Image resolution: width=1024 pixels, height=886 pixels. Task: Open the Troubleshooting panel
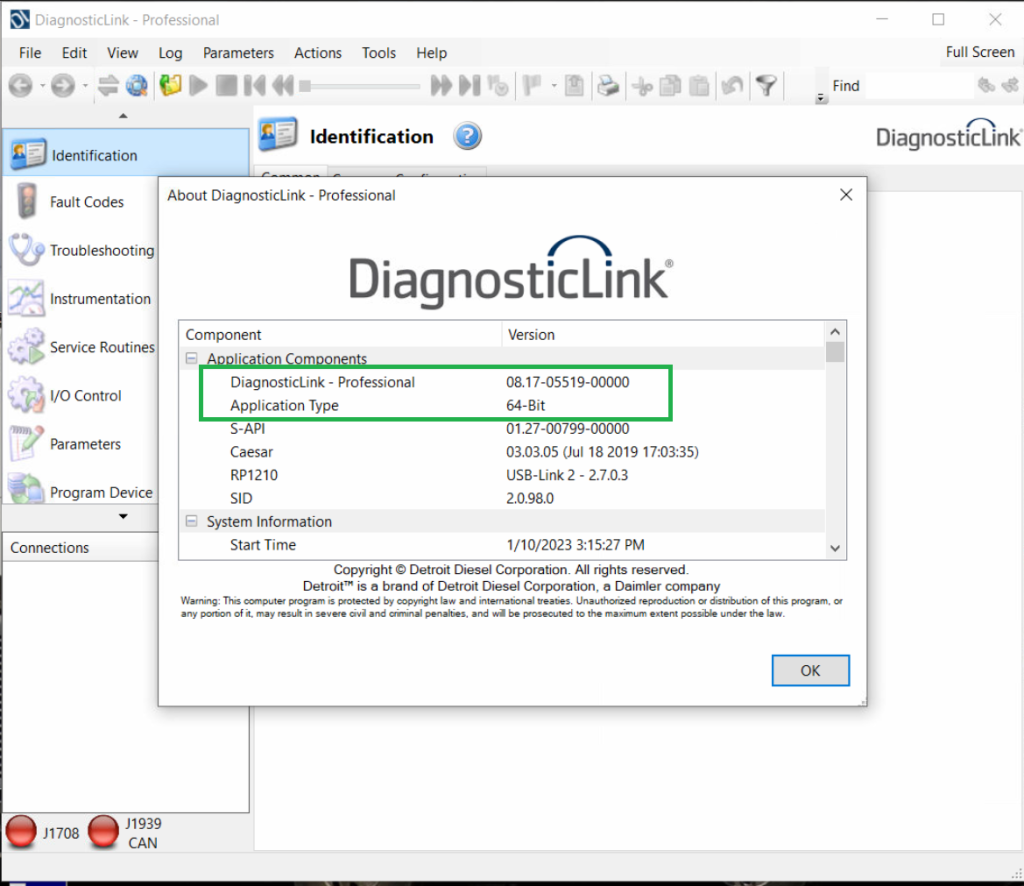point(80,250)
